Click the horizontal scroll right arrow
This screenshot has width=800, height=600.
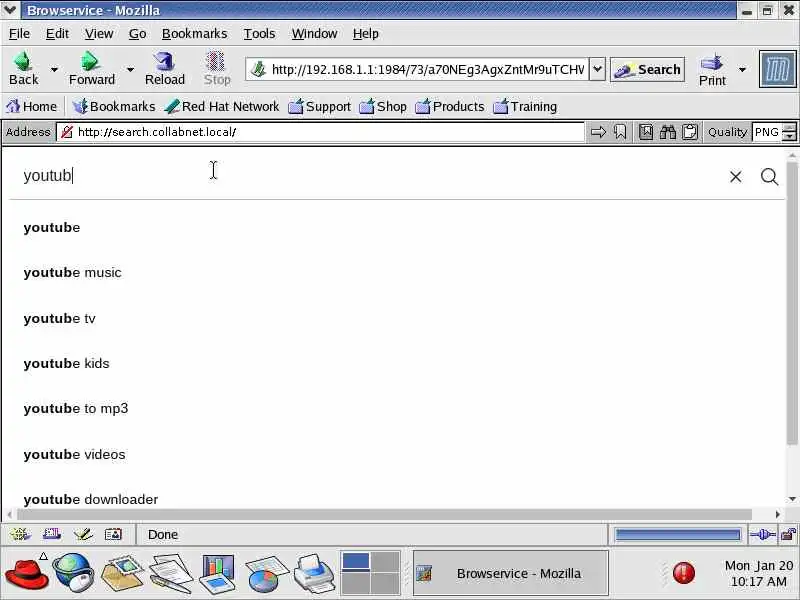(778, 514)
